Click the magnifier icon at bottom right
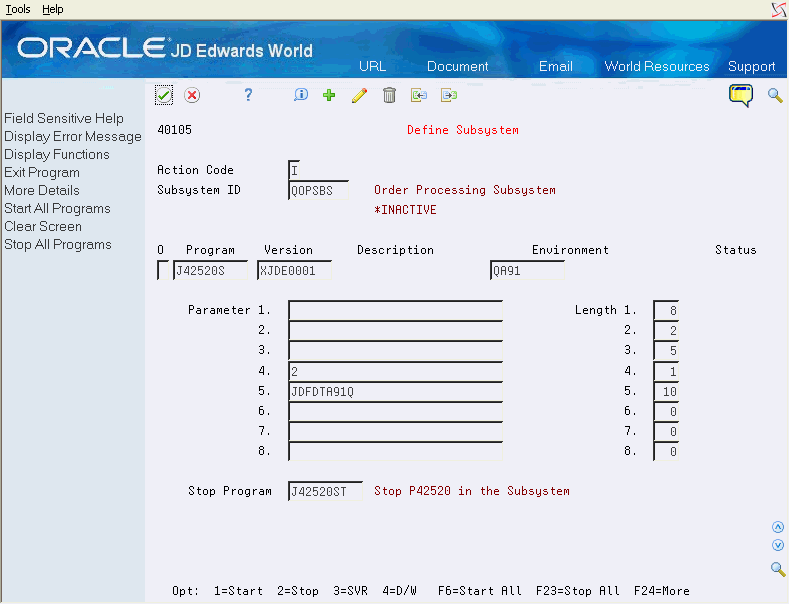789x604 pixels. pyautogui.click(x=778, y=569)
